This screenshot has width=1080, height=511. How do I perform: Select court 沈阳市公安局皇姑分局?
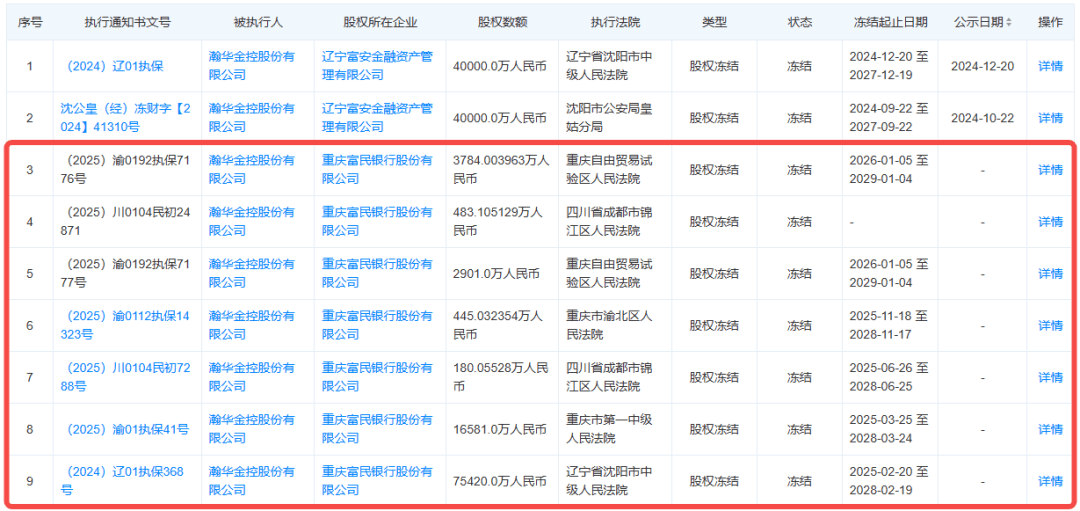click(x=609, y=118)
